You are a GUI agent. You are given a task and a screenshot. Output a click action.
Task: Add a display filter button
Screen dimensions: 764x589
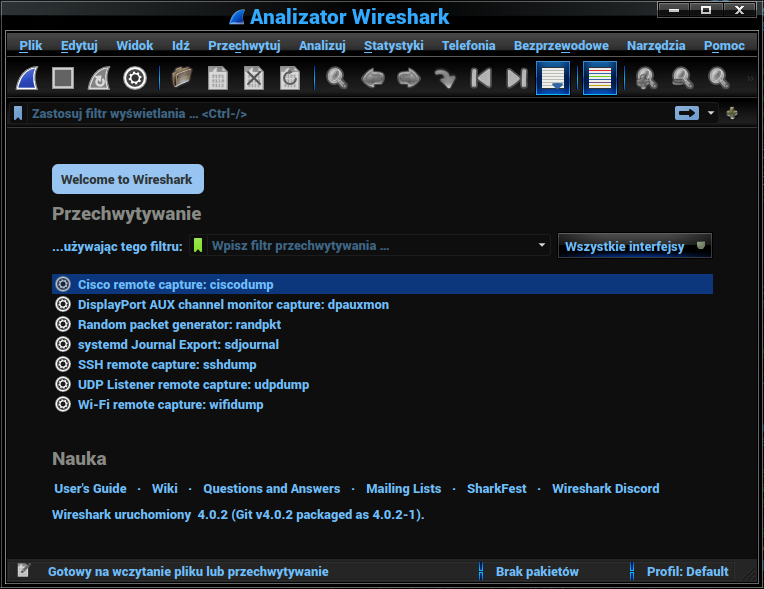click(732, 113)
